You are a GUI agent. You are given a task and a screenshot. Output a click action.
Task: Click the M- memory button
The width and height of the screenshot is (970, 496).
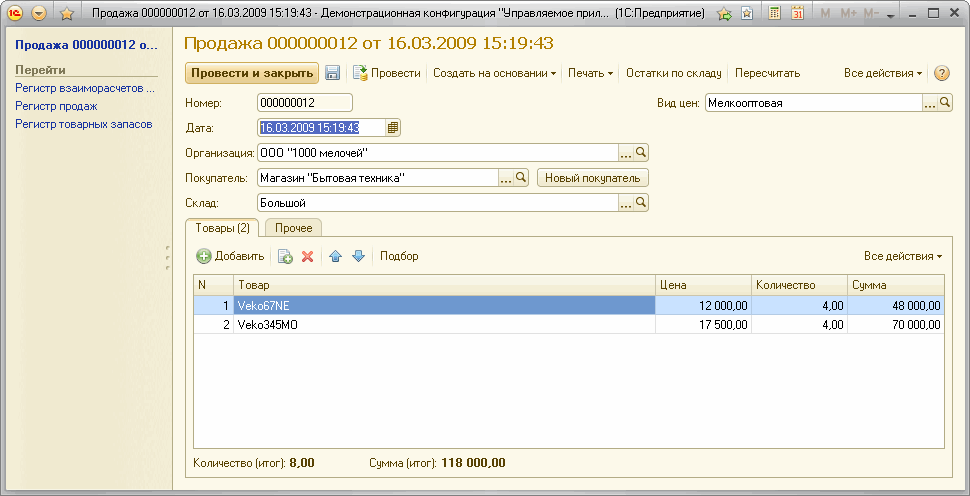coord(872,13)
